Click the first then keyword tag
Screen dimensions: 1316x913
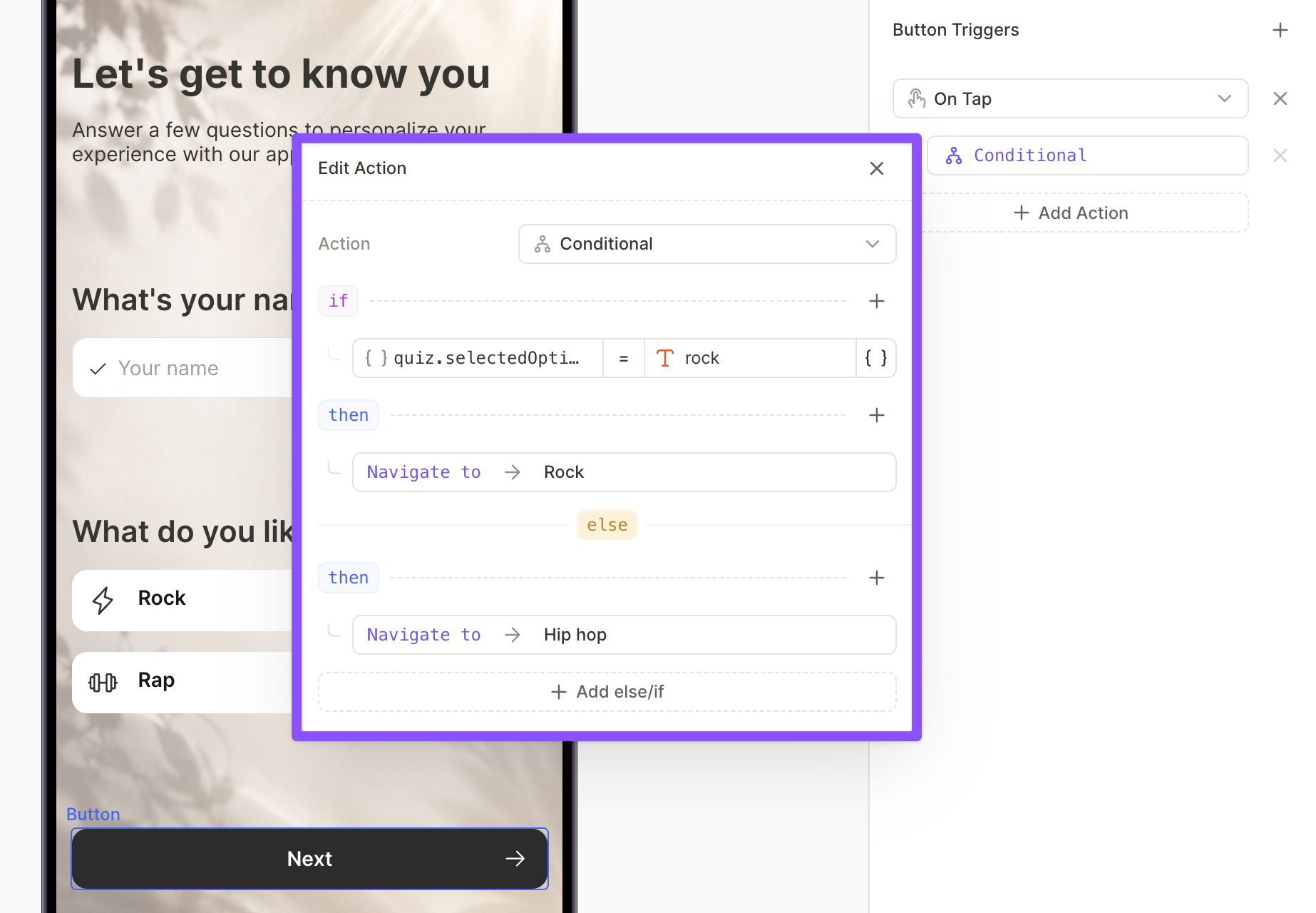point(349,415)
